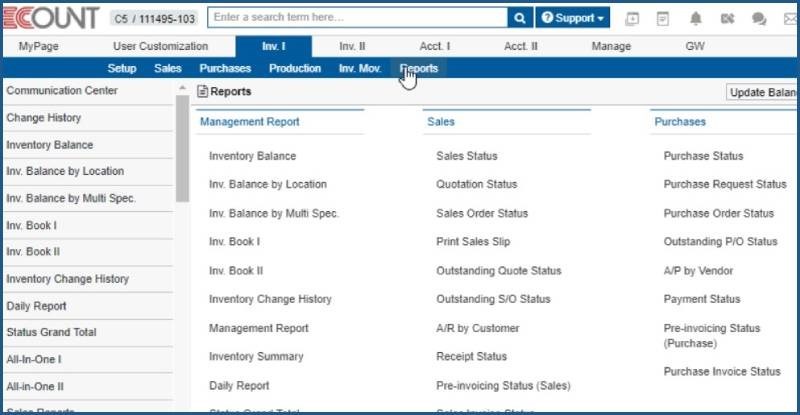Open Sales Order Status report
800x415 pixels.
(x=482, y=213)
